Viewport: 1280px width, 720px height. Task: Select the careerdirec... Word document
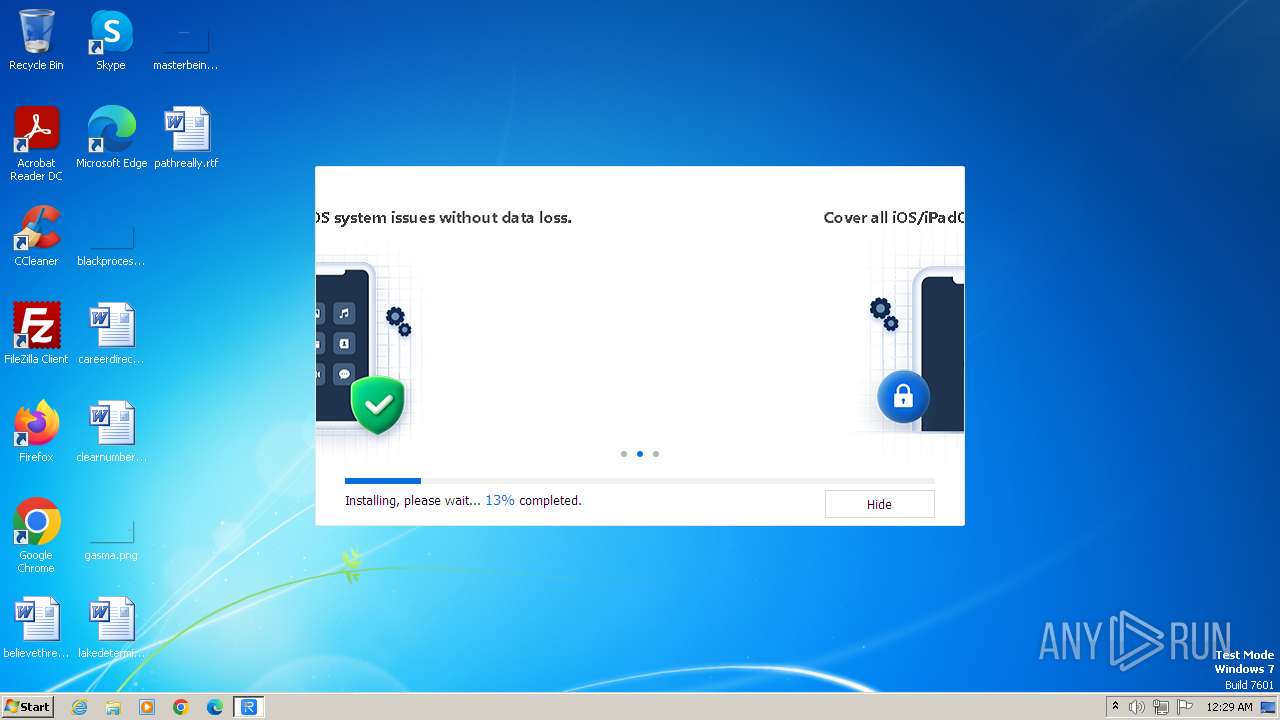111,334
